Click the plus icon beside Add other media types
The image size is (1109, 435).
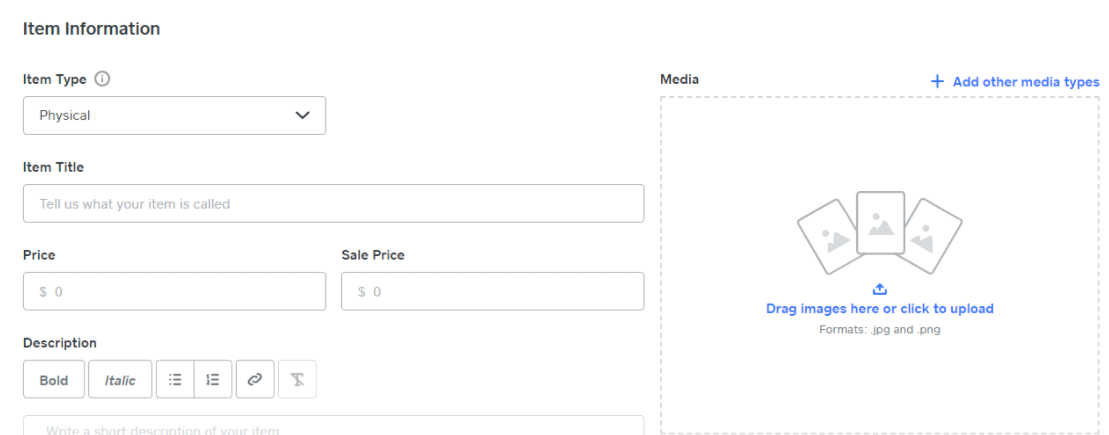[x=937, y=81]
